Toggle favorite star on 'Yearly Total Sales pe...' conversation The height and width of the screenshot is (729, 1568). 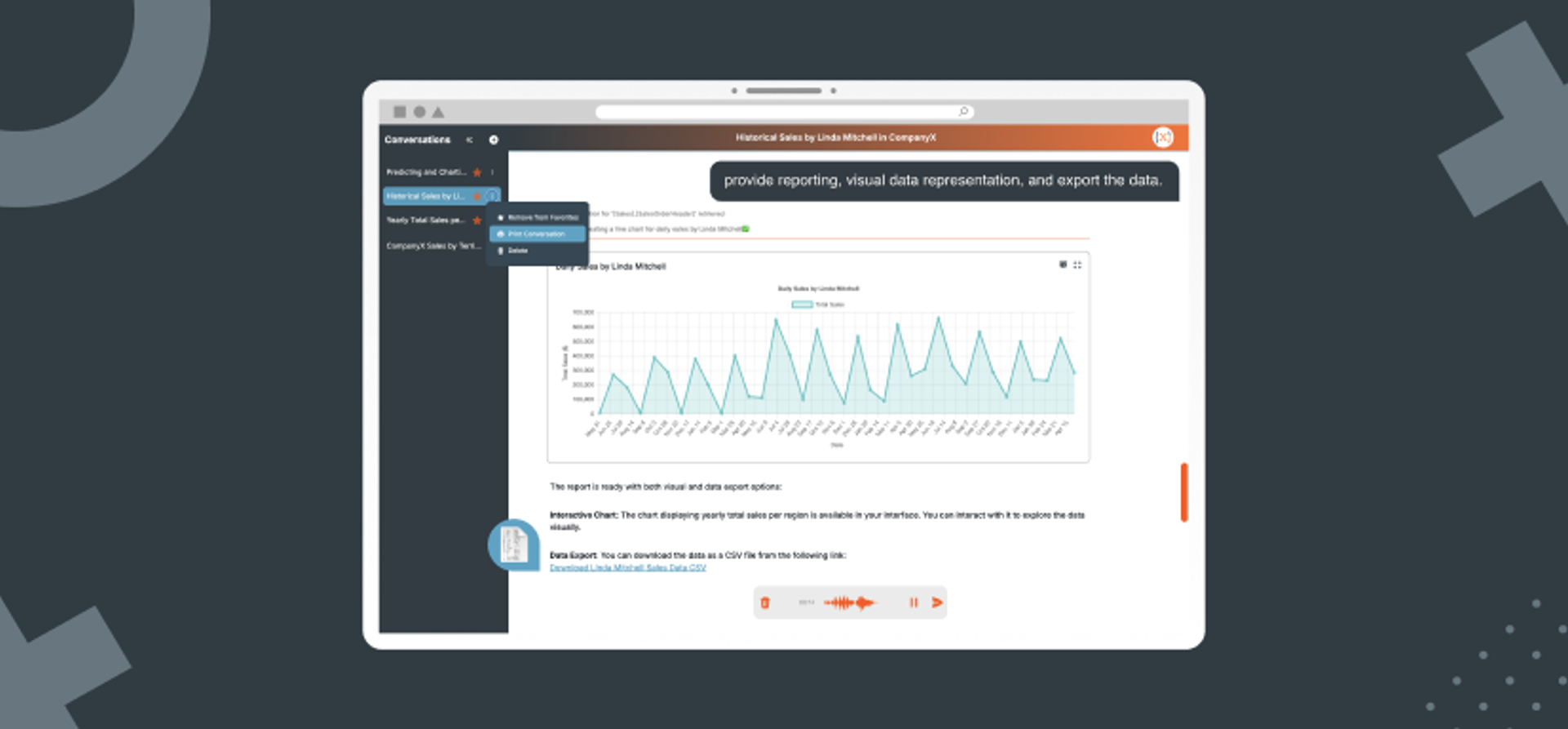(x=477, y=220)
